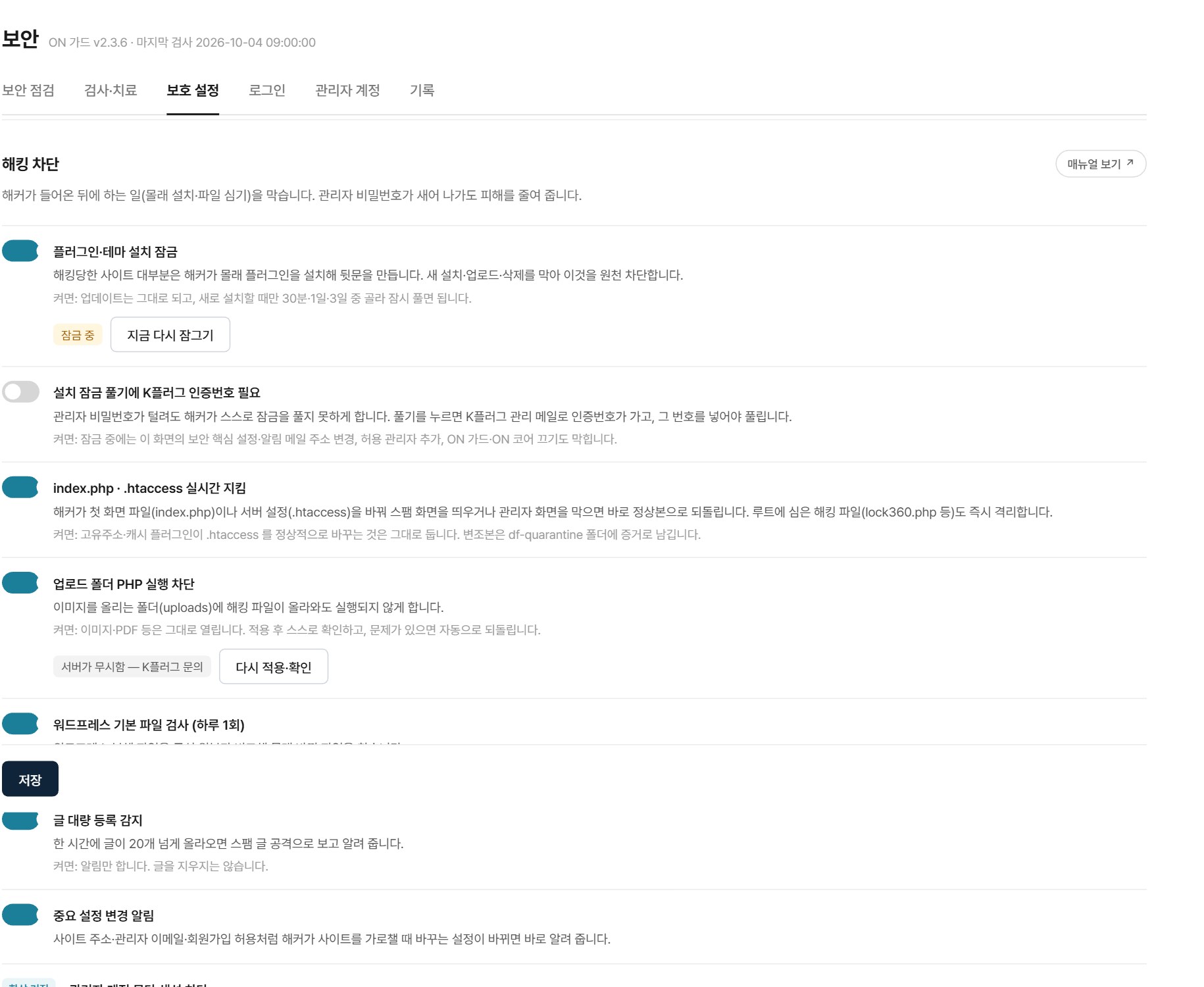The image size is (1204, 987).
Task: Switch to the 기록 tab
Action: coord(422,90)
